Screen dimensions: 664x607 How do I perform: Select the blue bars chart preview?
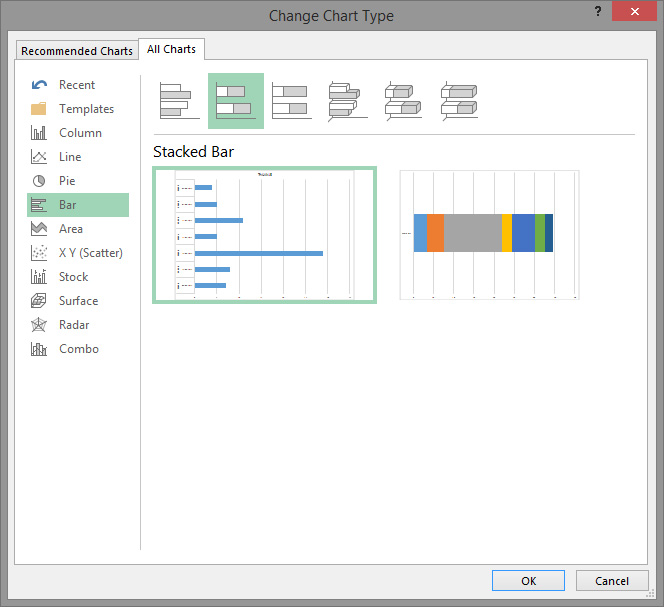264,235
